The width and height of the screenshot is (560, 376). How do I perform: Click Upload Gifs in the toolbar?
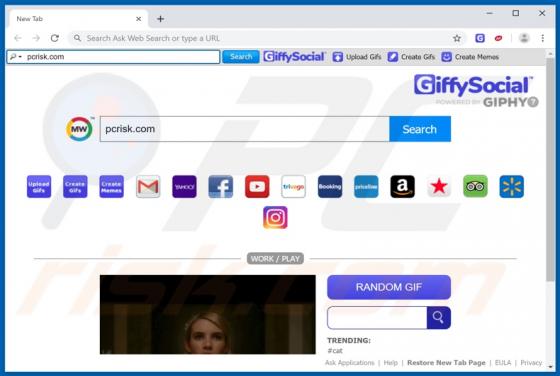(357, 57)
